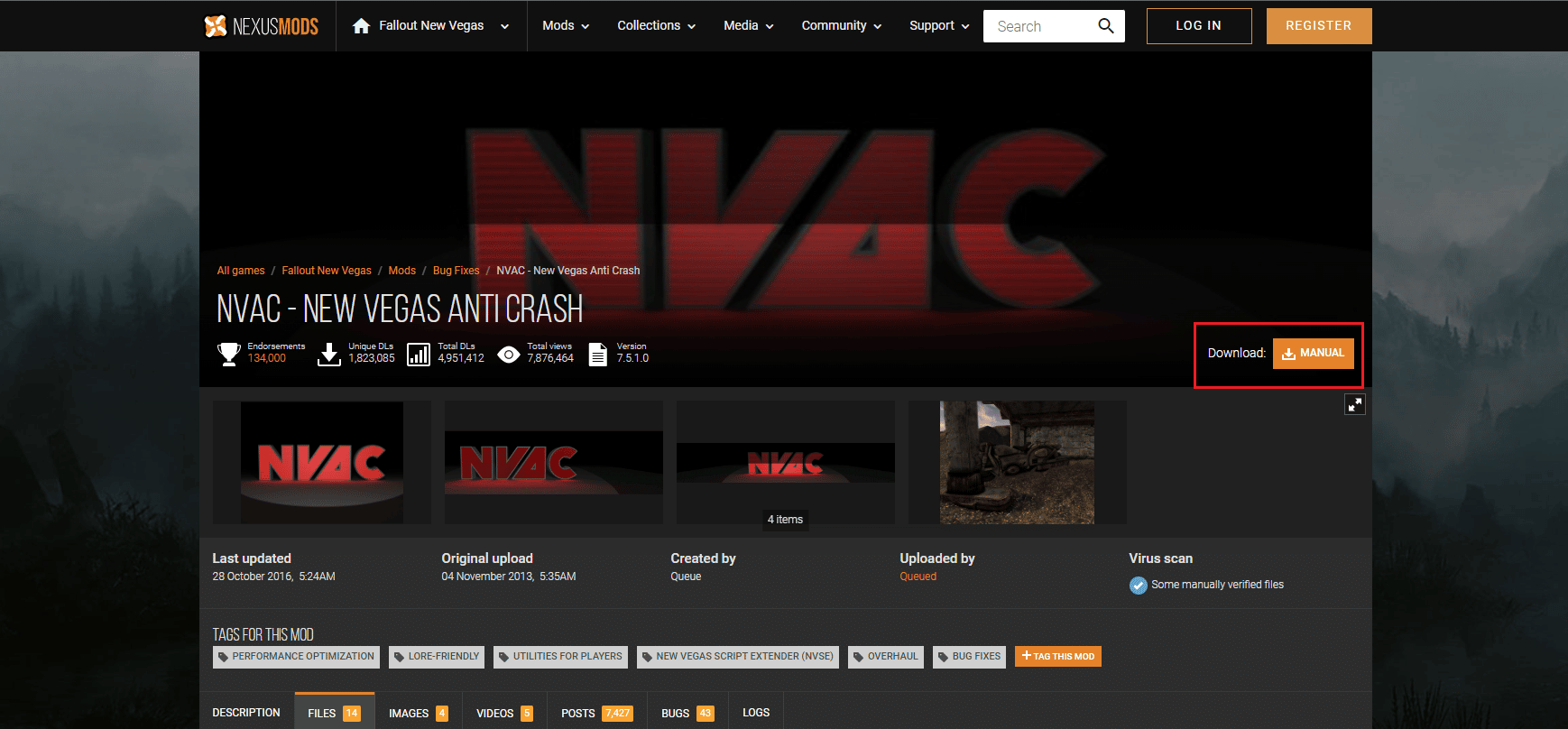Open the game screenshot thumbnail with motorcycle
This screenshot has height=729, width=1568.
click(x=1018, y=463)
